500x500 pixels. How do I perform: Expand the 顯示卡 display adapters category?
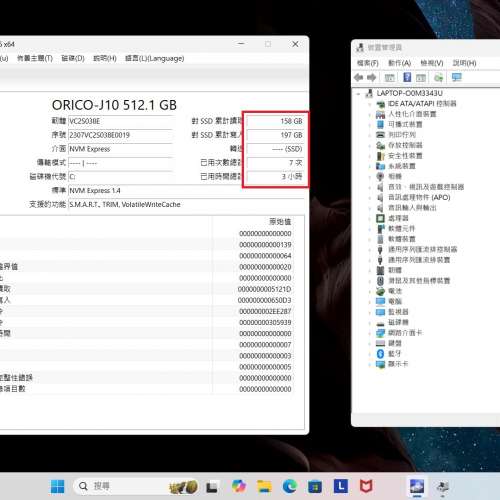point(370,364)
